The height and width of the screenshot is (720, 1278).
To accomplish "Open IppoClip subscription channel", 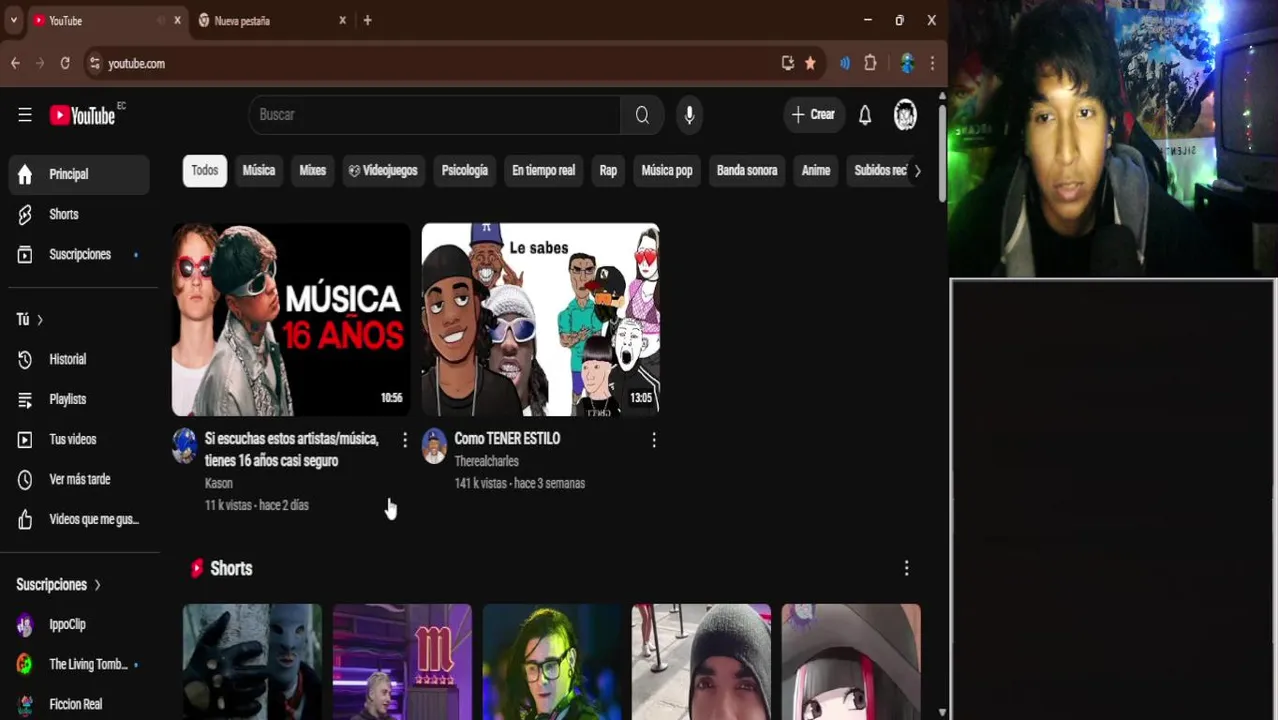I will click(79, 624).
